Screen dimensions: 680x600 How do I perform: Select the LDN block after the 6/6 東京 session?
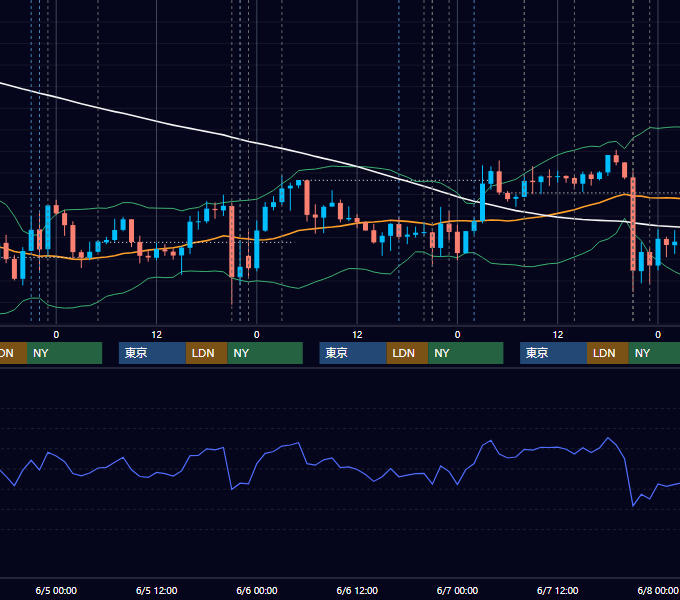point(407,353)
